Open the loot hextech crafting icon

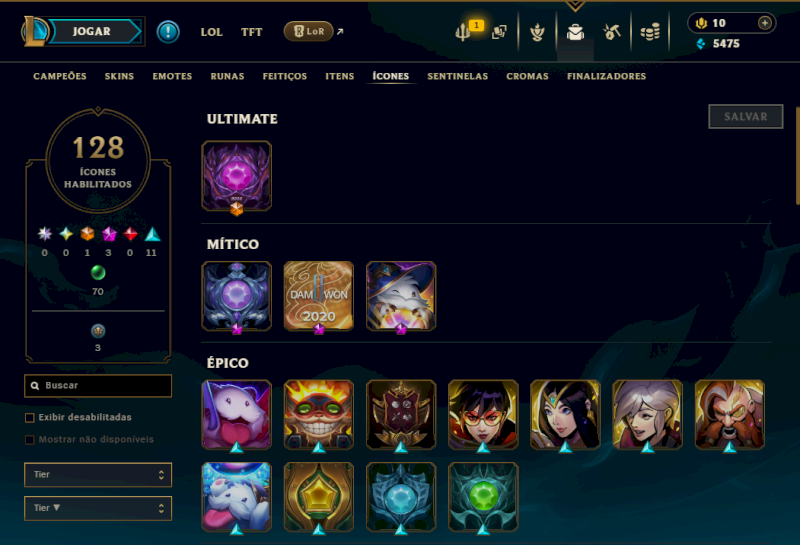coord(612,32)
